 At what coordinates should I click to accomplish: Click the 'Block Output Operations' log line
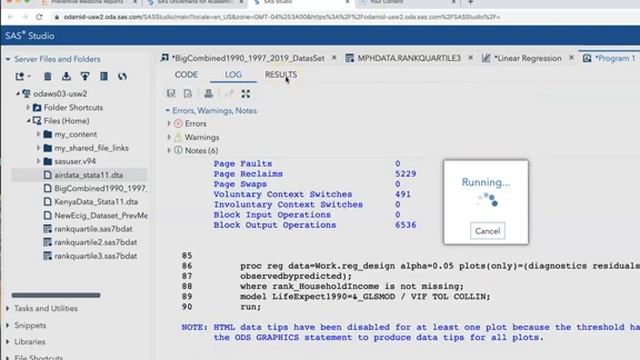[274, 225]
